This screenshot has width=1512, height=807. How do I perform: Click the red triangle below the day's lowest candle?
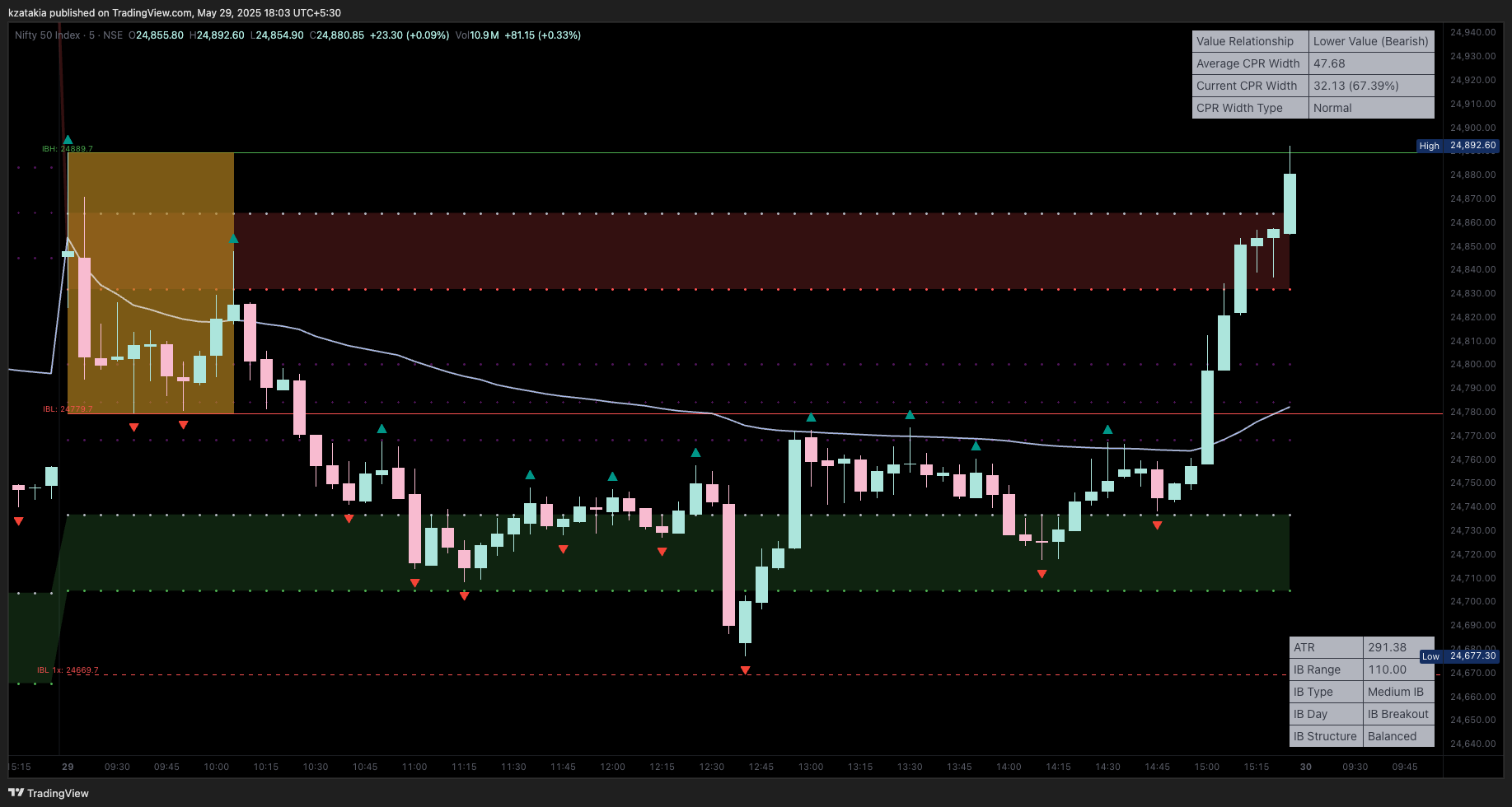coord(745,670)
